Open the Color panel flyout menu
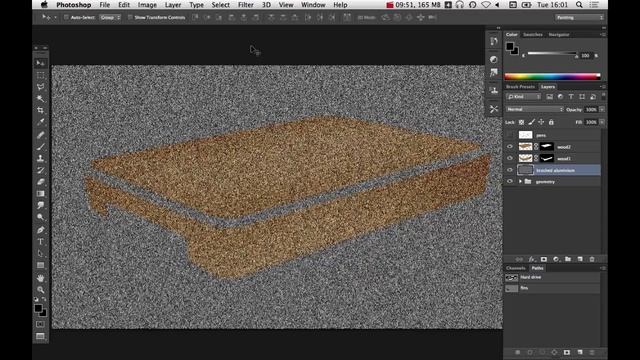The image size is (640, 360). coord(603,35)
